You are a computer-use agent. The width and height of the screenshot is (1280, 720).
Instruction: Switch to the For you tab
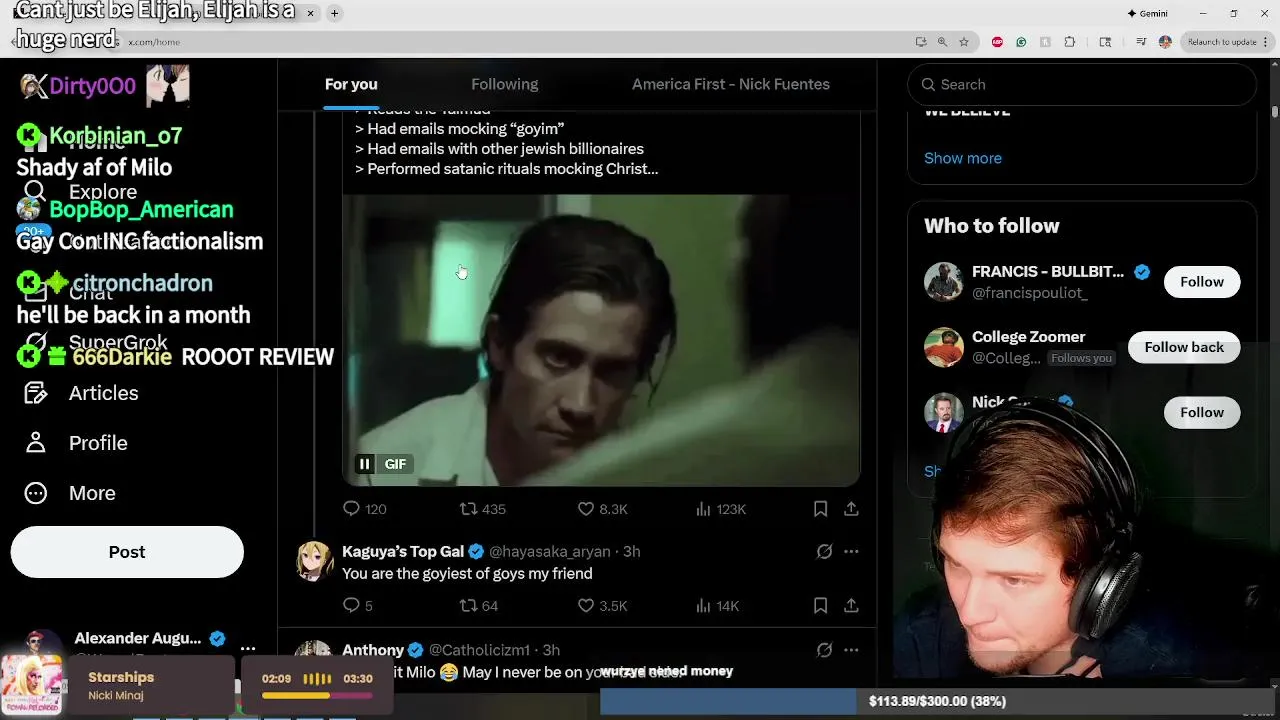(x=351, y=84)
